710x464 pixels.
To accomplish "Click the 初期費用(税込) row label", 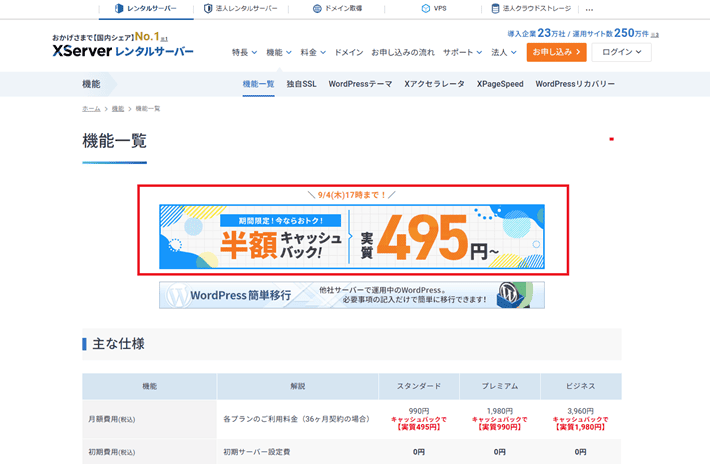I will (x=111, y=452).
